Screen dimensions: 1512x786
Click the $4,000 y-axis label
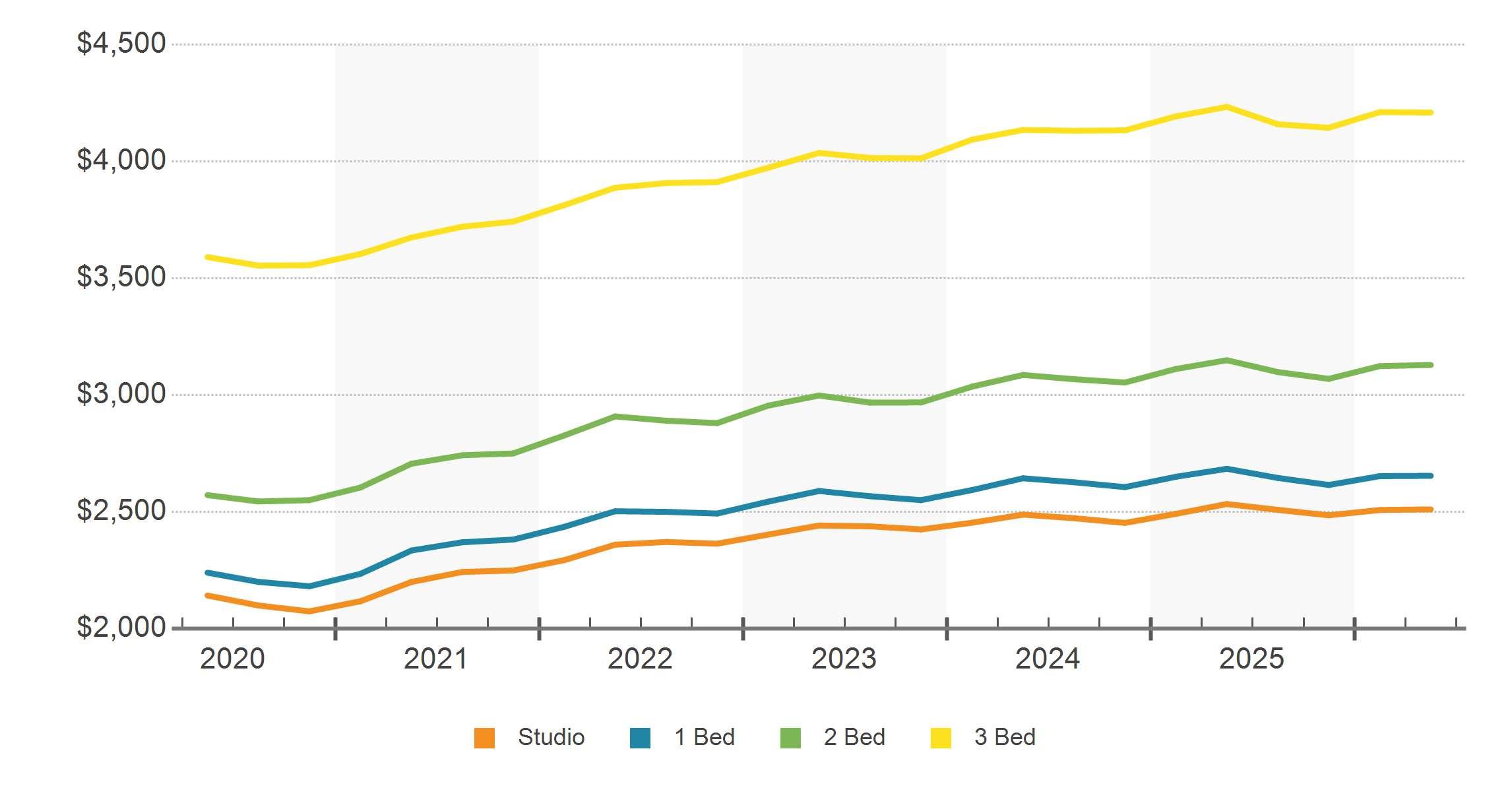tap(121, 160)
